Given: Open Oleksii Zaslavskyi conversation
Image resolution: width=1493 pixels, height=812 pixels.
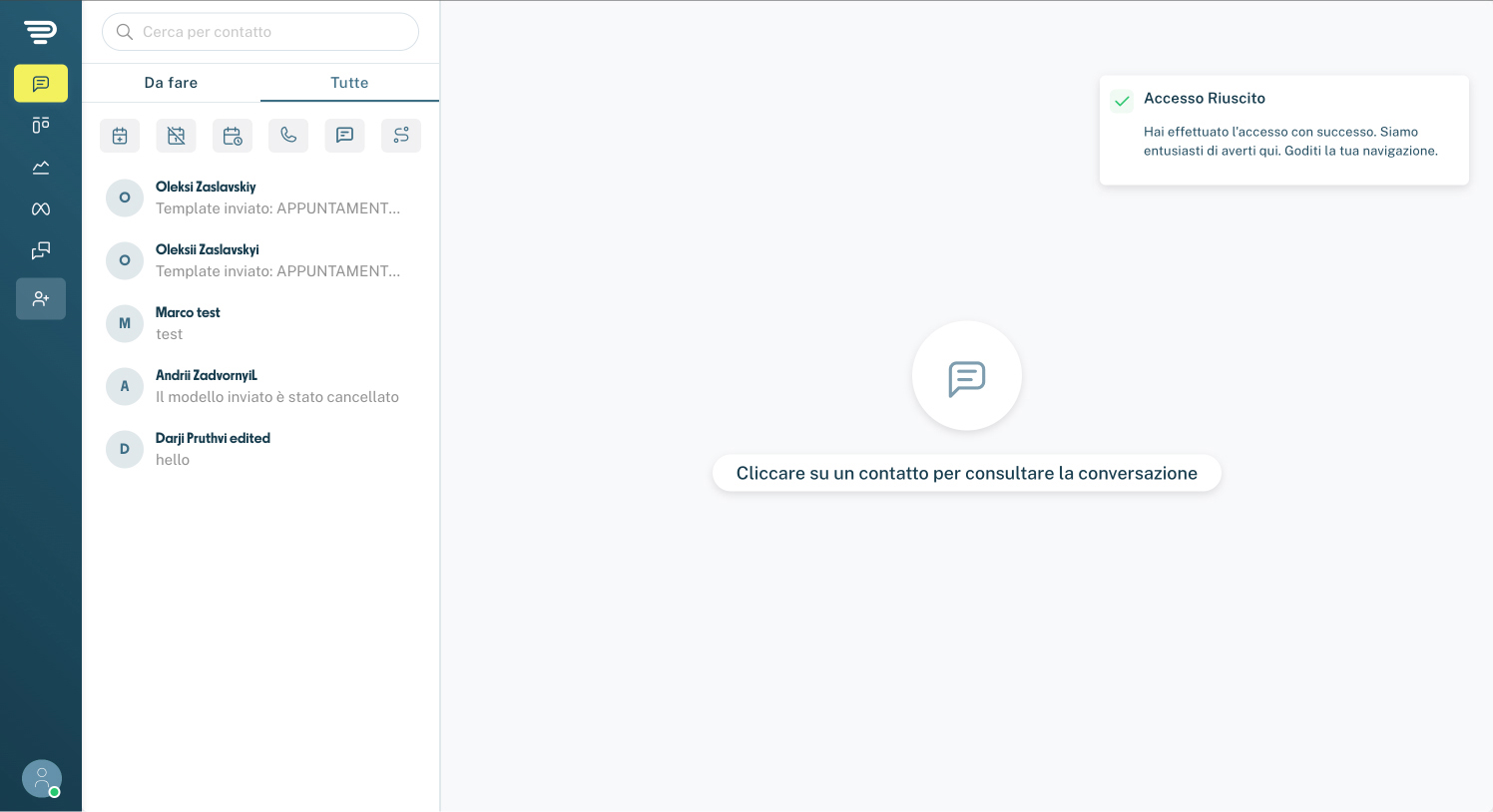Looking at the screenshot, I should [260, 260].
